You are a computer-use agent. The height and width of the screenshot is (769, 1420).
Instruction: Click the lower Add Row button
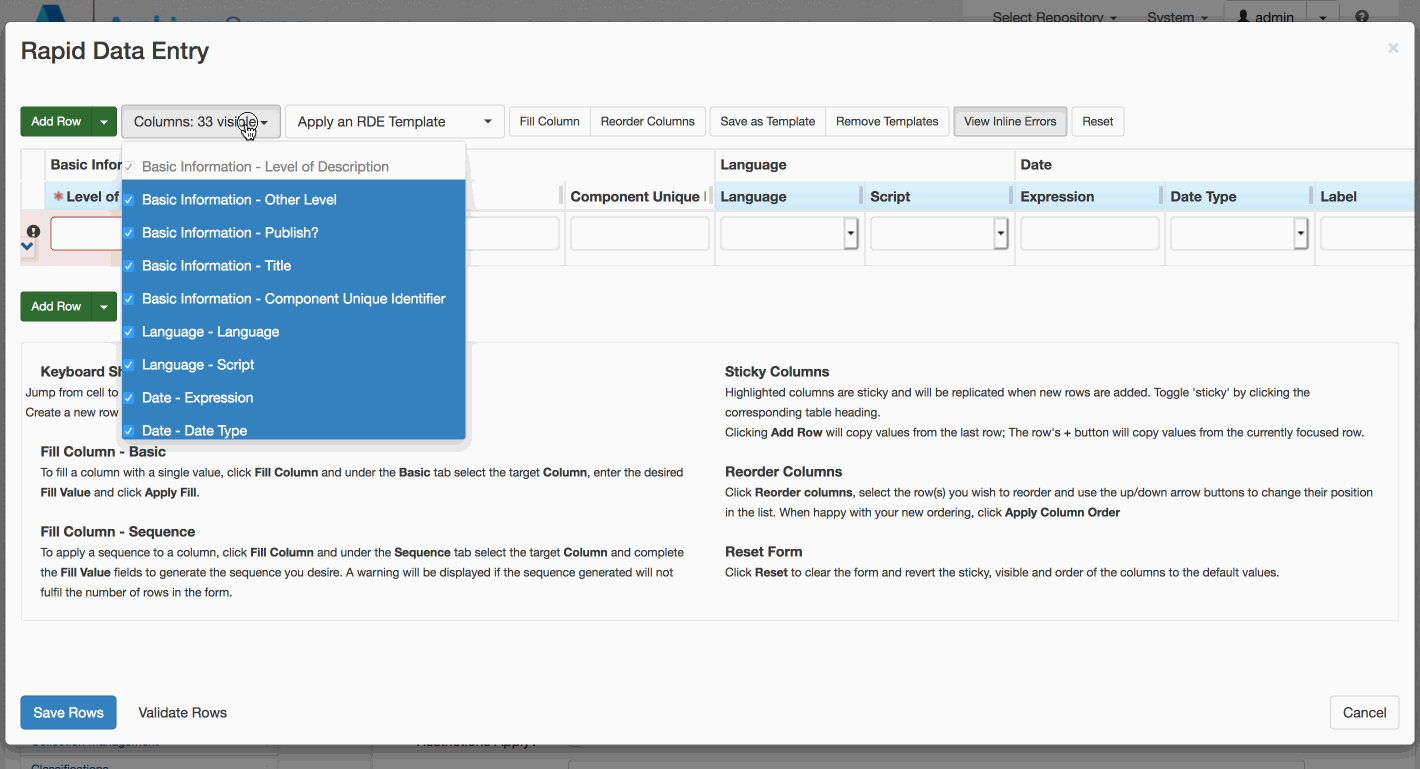tap(56, 307)
